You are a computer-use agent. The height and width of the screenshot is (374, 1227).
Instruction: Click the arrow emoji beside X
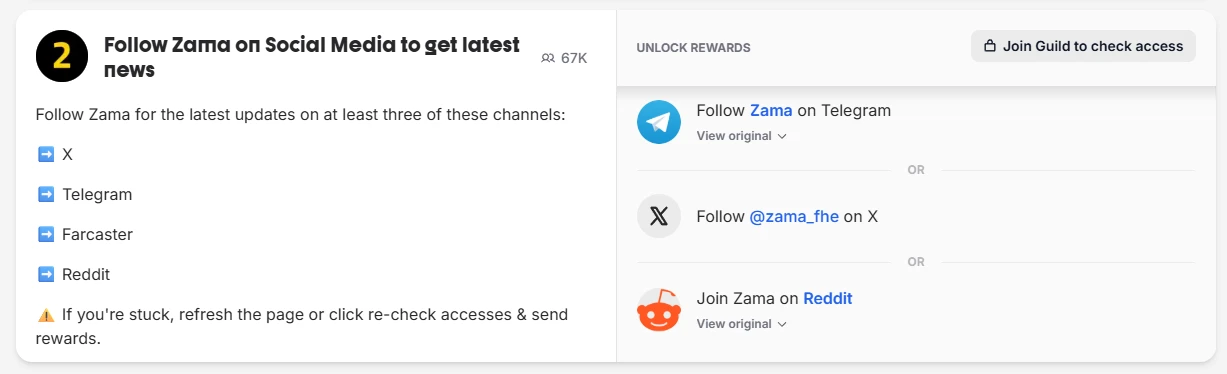tap(45, 154)
